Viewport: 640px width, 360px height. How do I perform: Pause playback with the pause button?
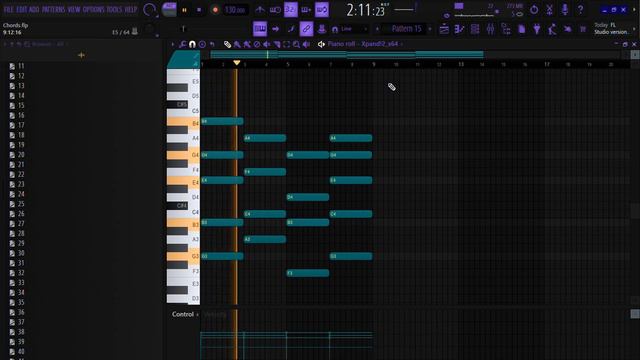(184, 10)
